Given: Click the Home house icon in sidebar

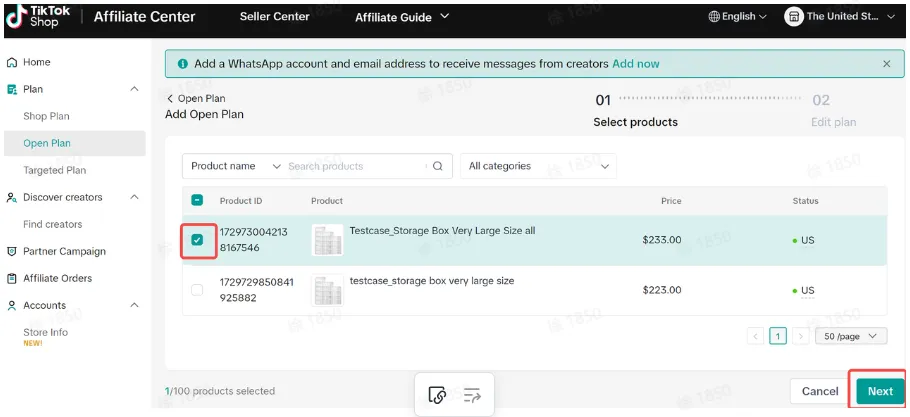Looking at the screenshot, I should pos(12,62).
